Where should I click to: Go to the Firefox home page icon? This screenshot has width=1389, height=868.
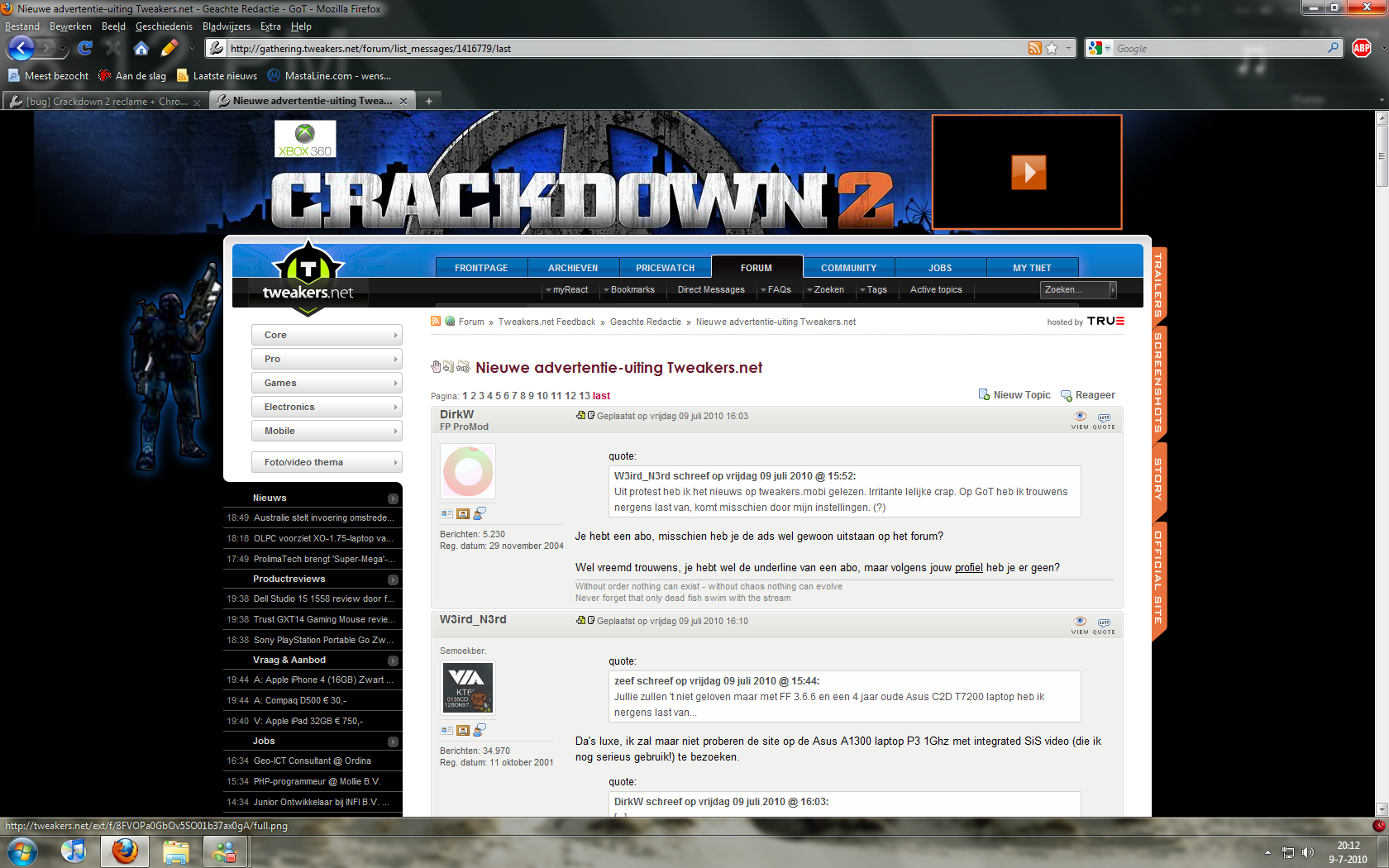141,49
